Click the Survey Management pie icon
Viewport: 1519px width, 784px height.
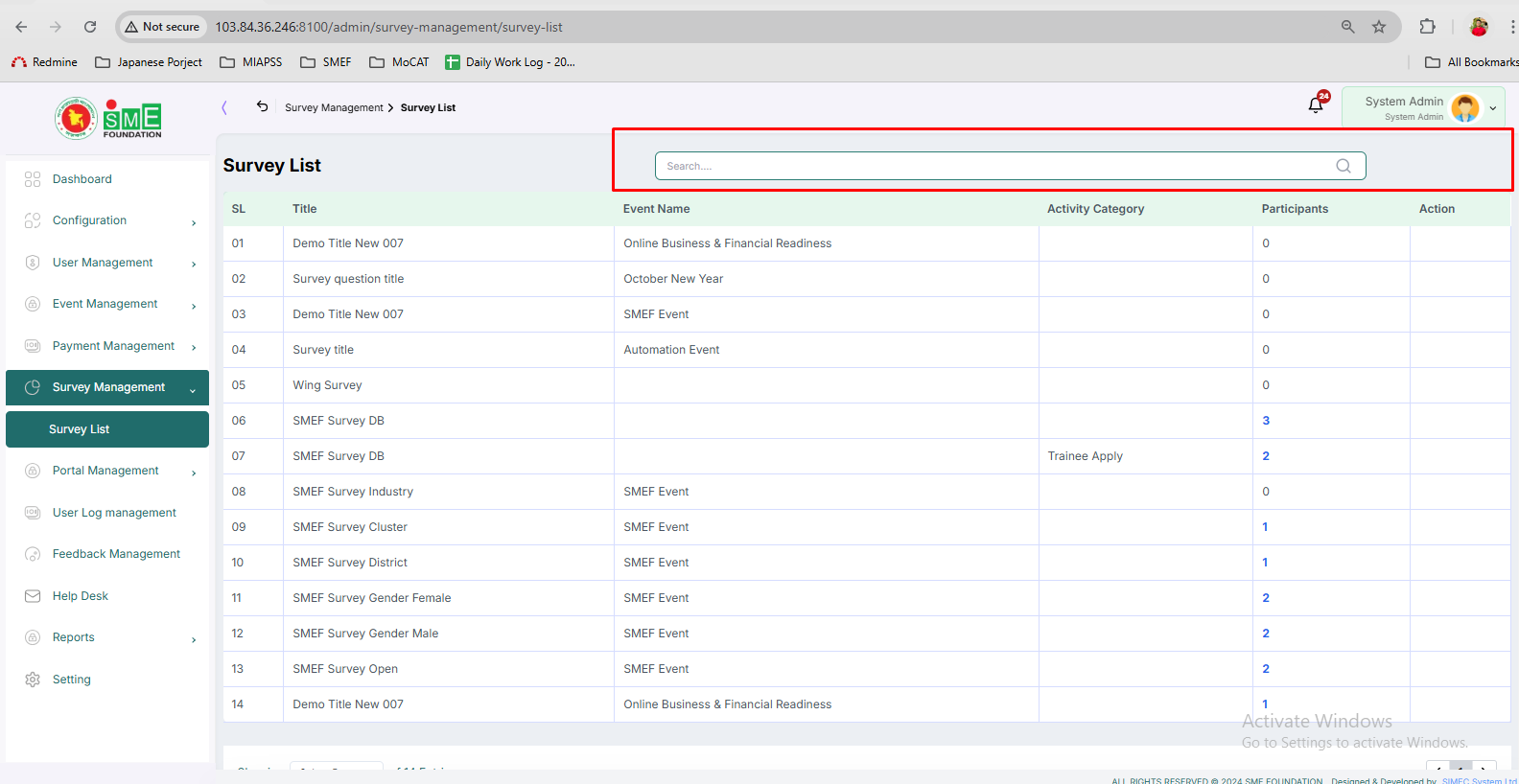click(33, 387)
